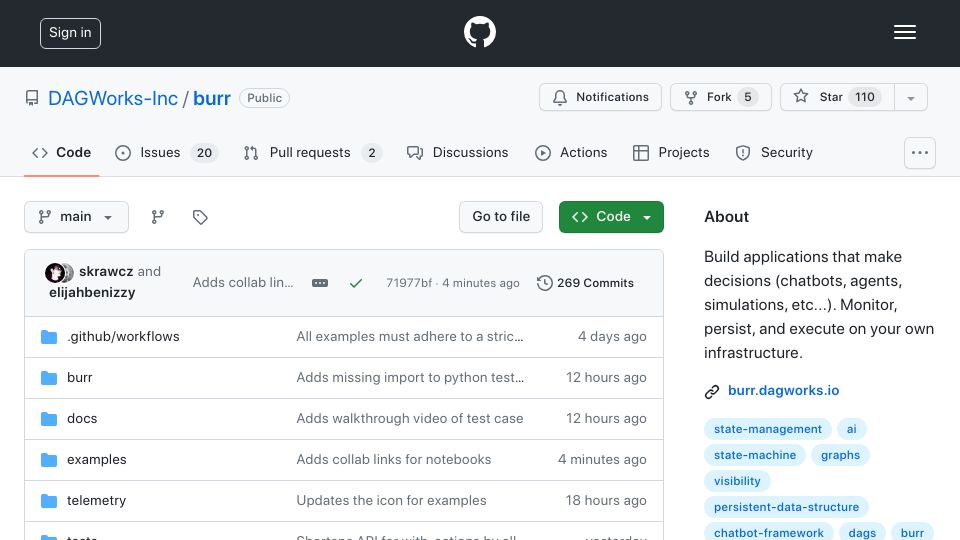Expand the Star lists dropdown arrow
The width and height of the screenshot is (960, 540).
911,97
